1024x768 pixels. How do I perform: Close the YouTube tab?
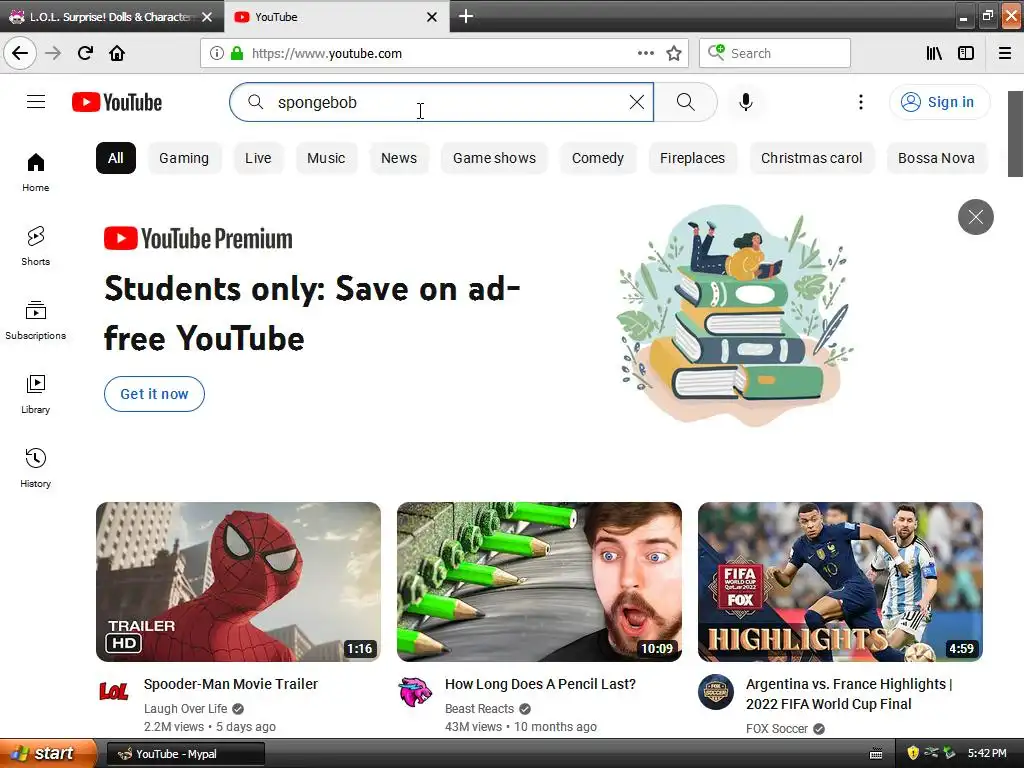click(x=432, y=17)
